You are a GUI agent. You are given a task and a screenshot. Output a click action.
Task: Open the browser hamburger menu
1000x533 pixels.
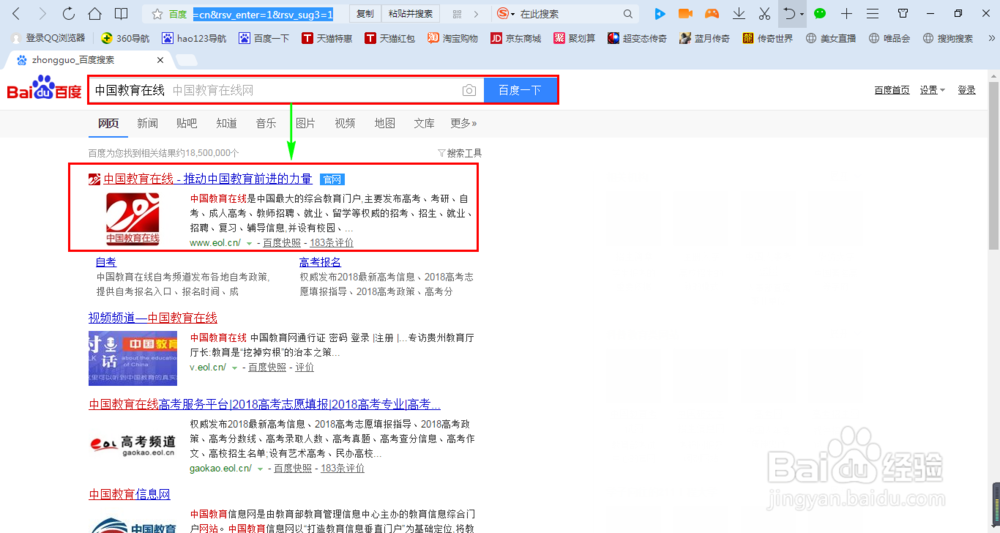click(x=872, y=13)
